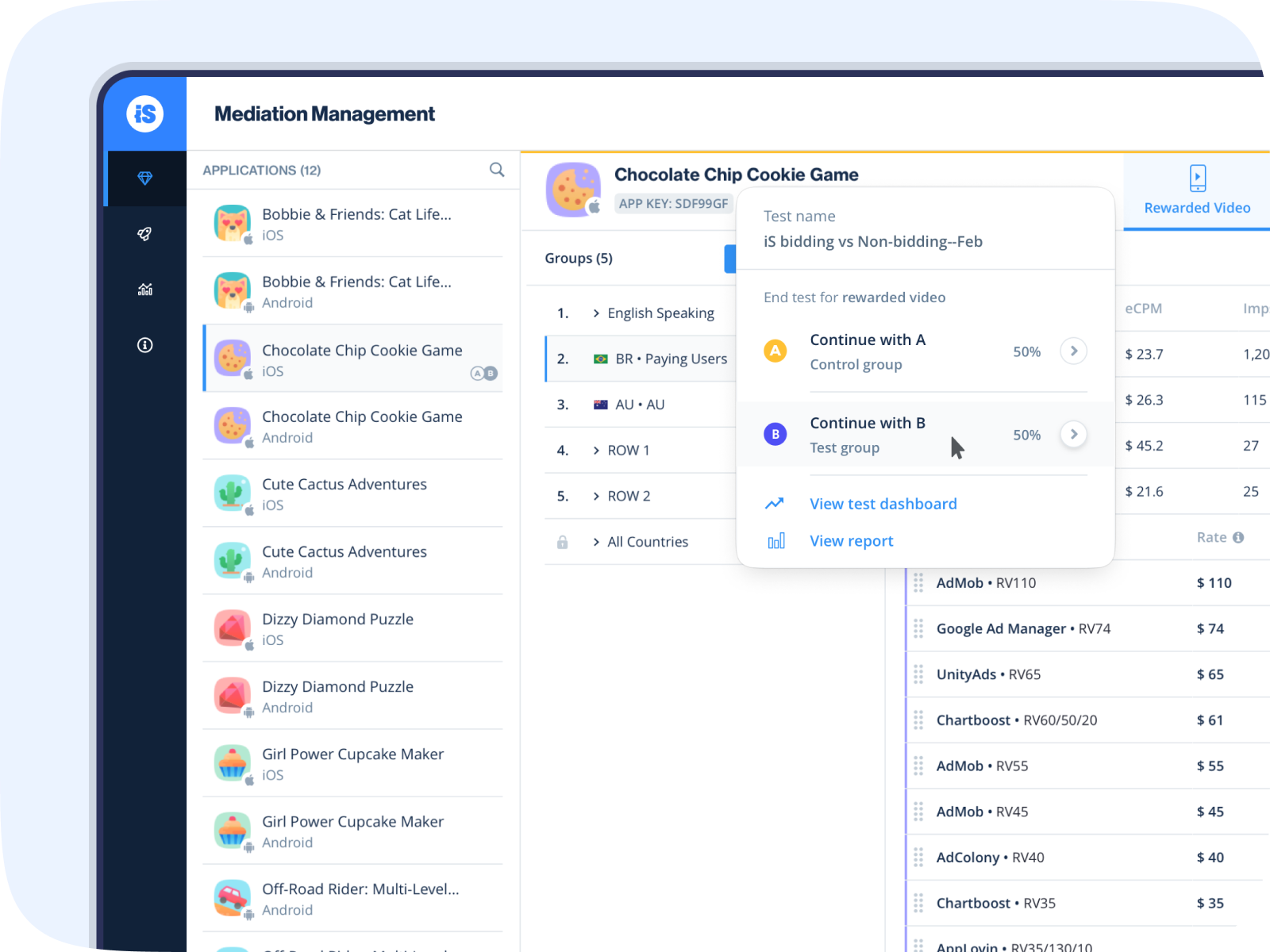Select Cute Cactus Adventures iOS app
Screen dimensions: 1270x952
pos(353,493)
